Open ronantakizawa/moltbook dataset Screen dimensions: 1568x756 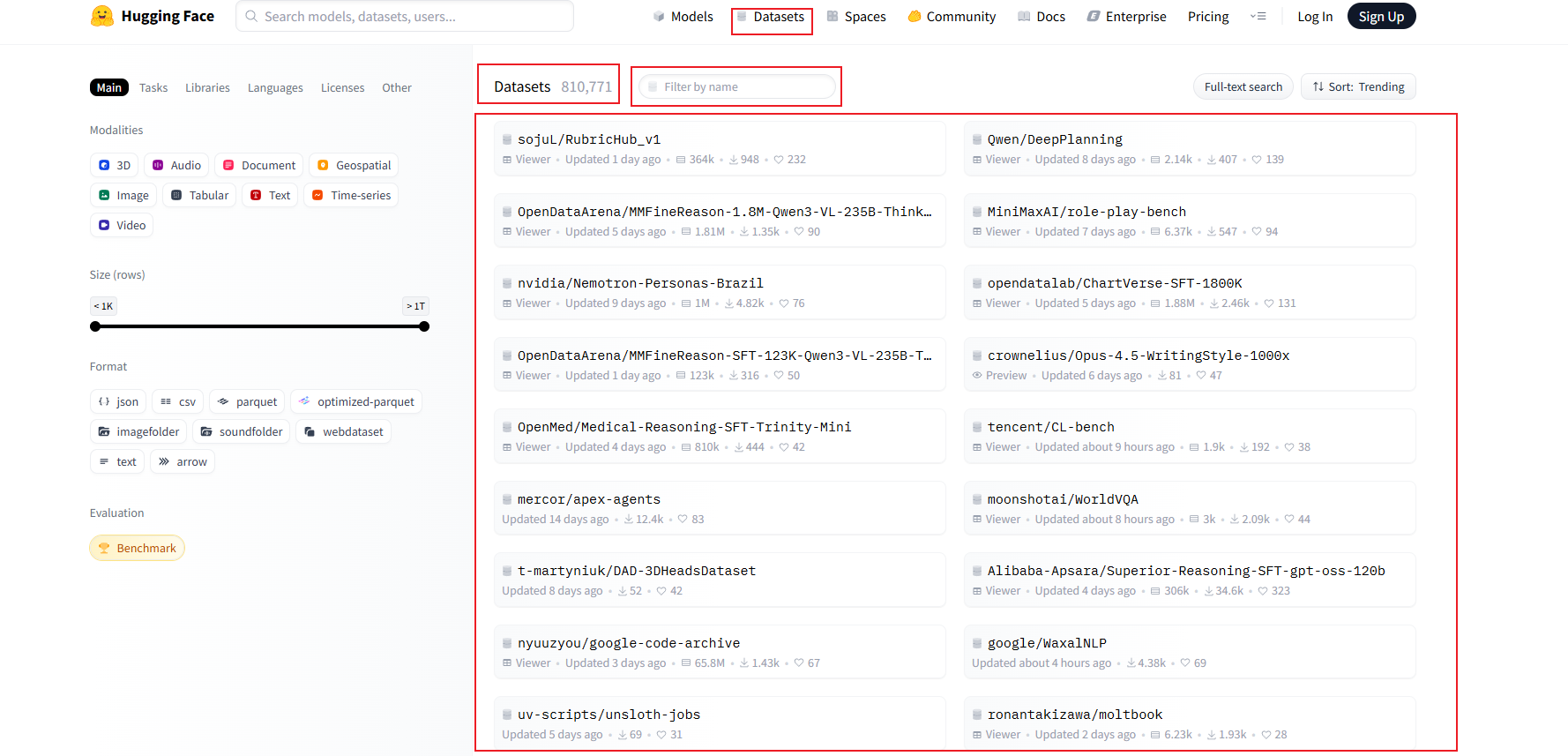click(x=1190, y=723)
